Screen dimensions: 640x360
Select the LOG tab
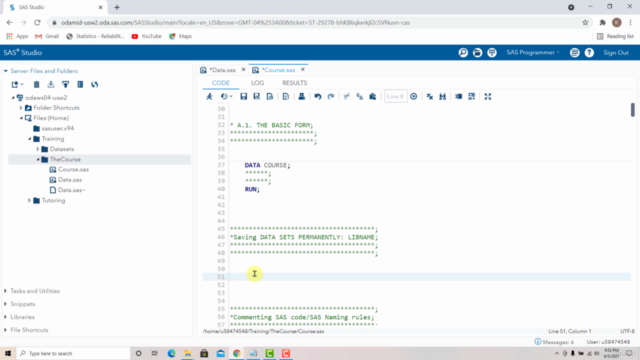point(258,83)
